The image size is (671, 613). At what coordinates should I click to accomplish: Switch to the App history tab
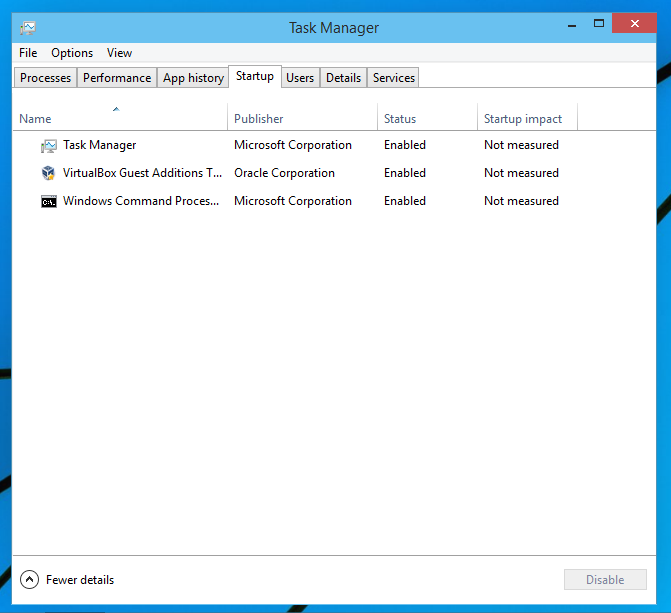[193, 78]
